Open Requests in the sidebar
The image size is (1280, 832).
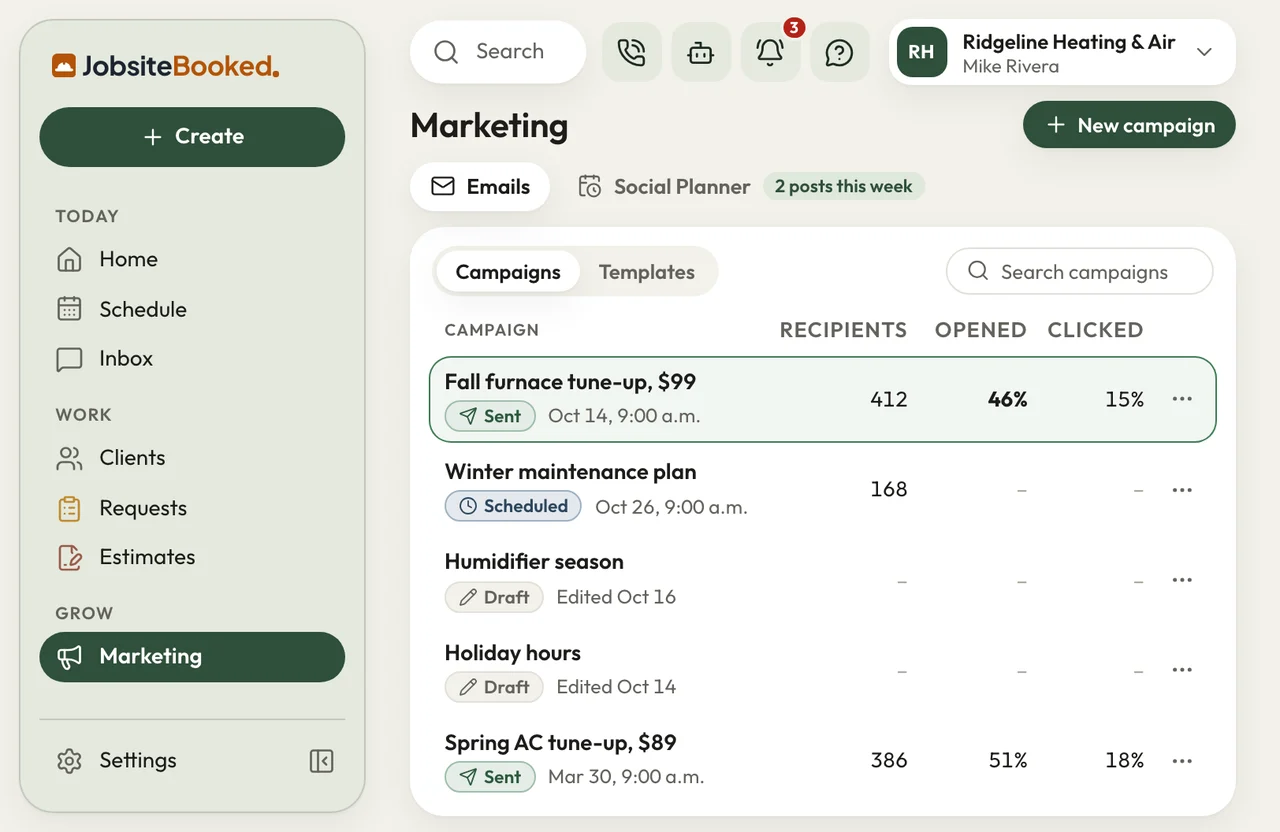click(192, 508)
